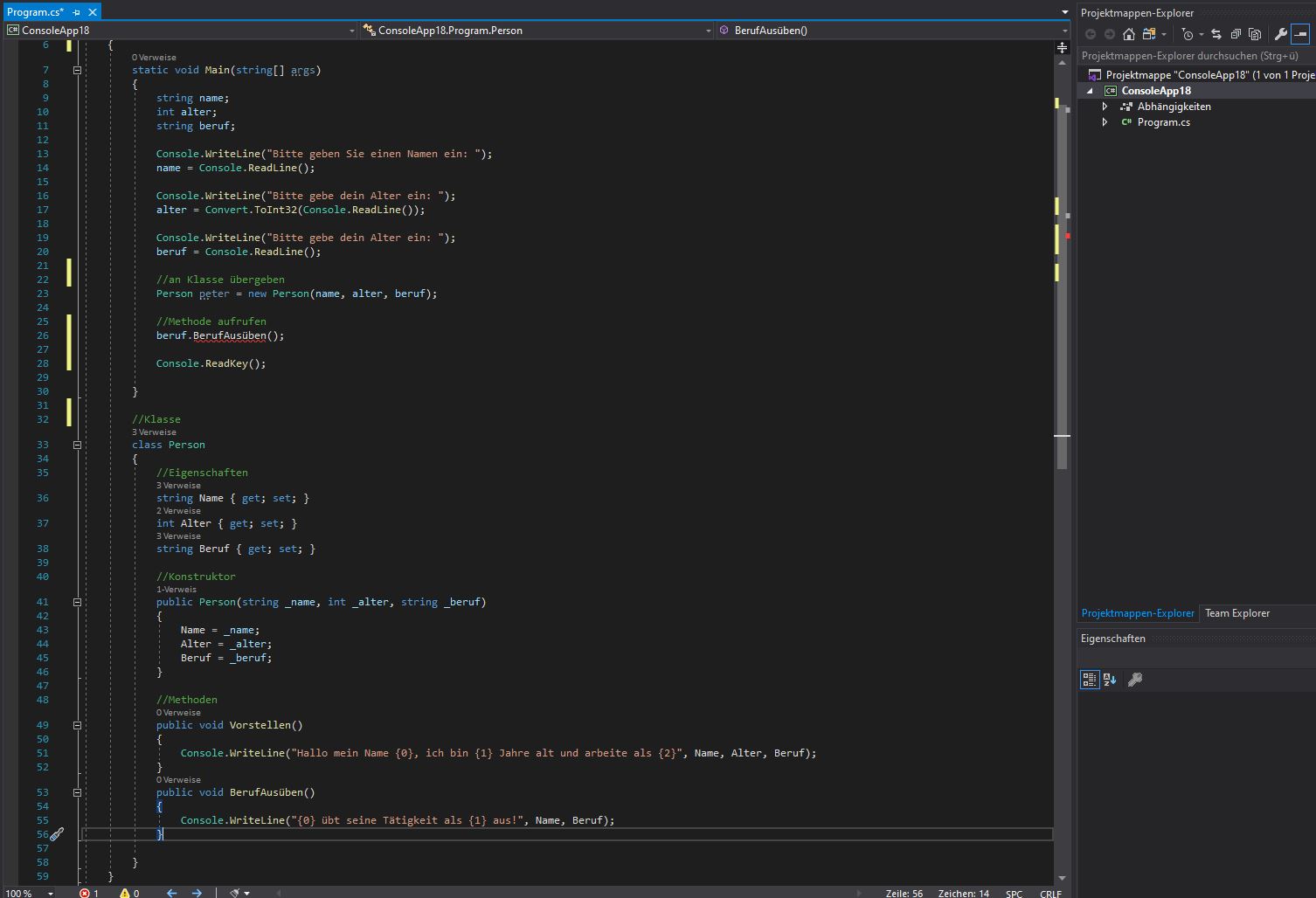The height and width of the screenshot is (898, 1316).
Task: Click the red error indicator in status bar
Action: 86,893
